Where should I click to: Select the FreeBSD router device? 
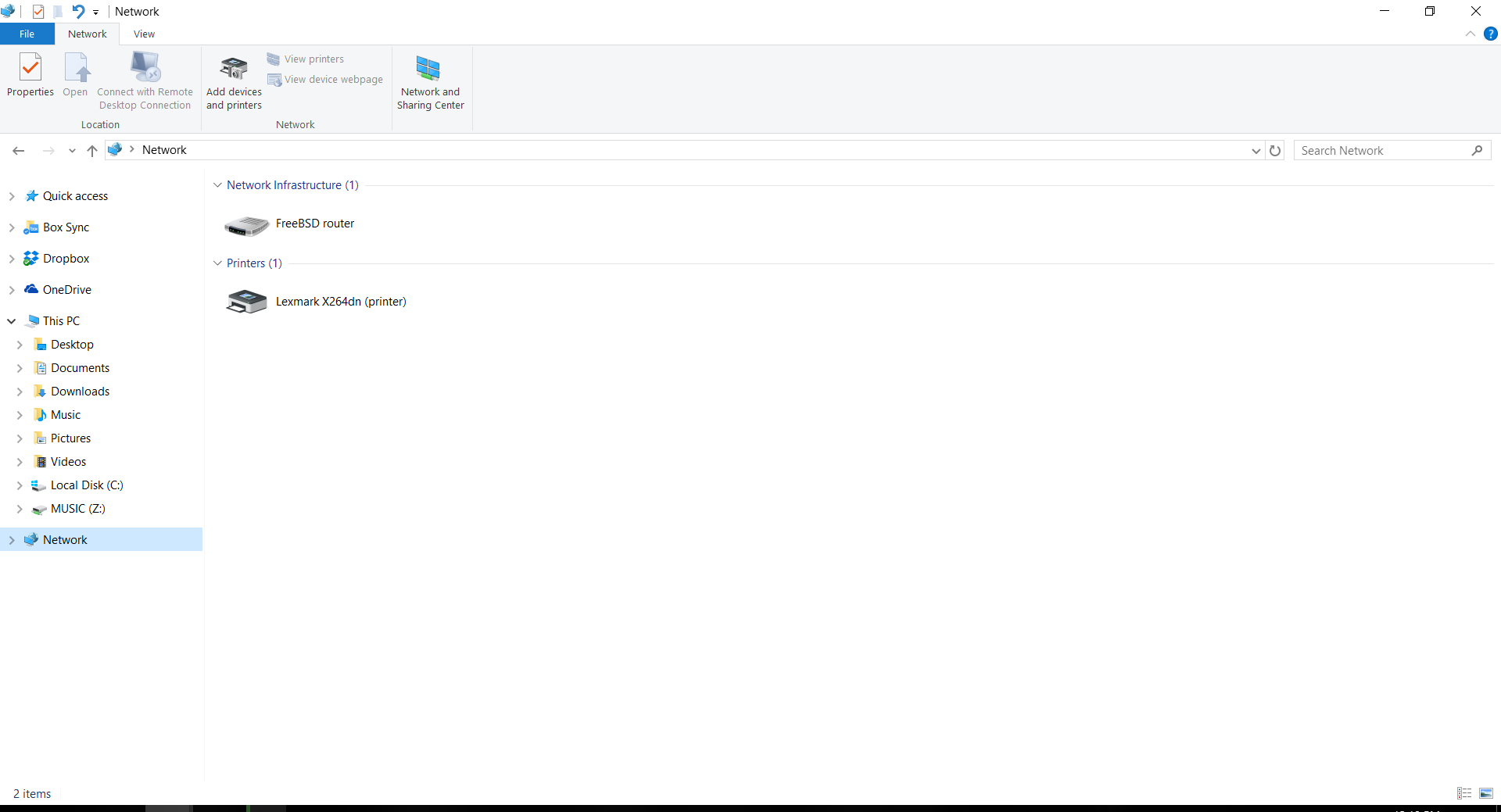pos(290,224)
